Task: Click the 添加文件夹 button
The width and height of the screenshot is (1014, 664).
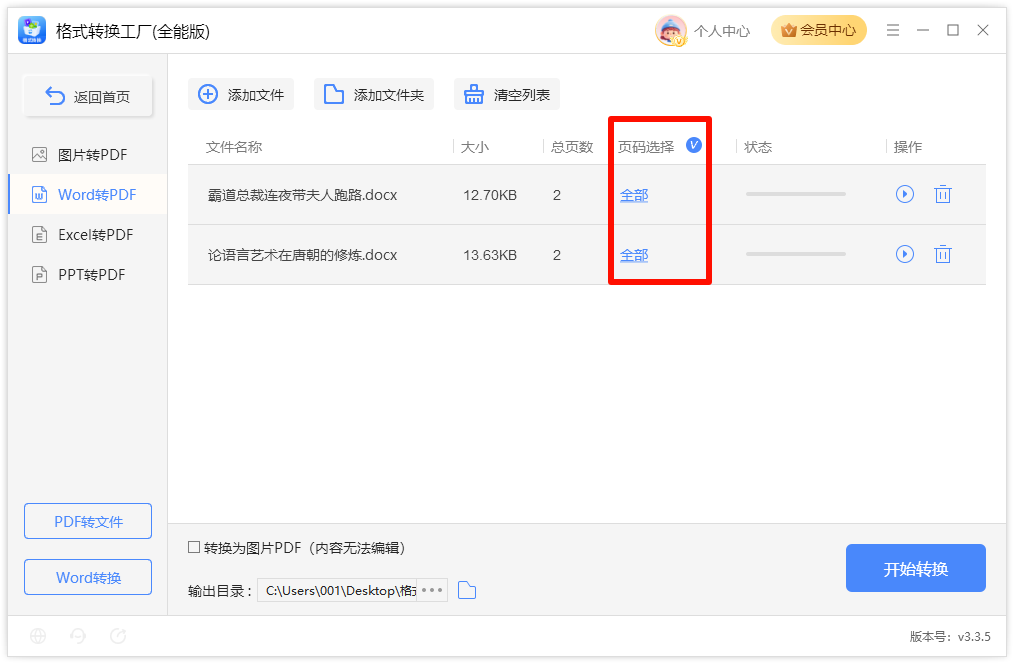Action: pyautogui.click(x=374, y=94)
